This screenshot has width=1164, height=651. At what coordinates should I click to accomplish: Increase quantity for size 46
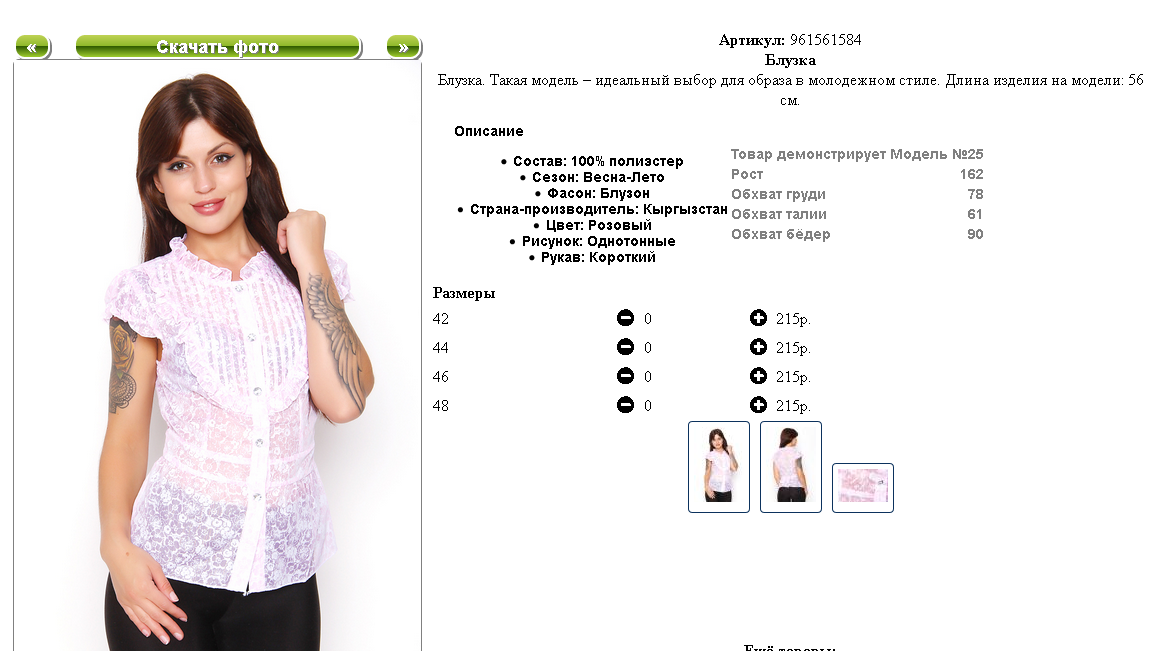click(758, 376)
